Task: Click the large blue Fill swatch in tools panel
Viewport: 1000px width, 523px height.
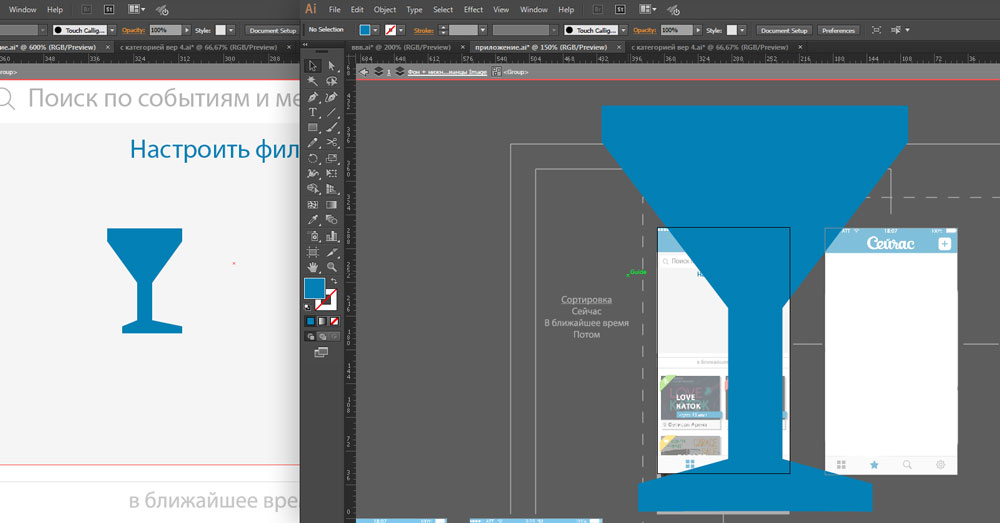Action: (314, 288)
